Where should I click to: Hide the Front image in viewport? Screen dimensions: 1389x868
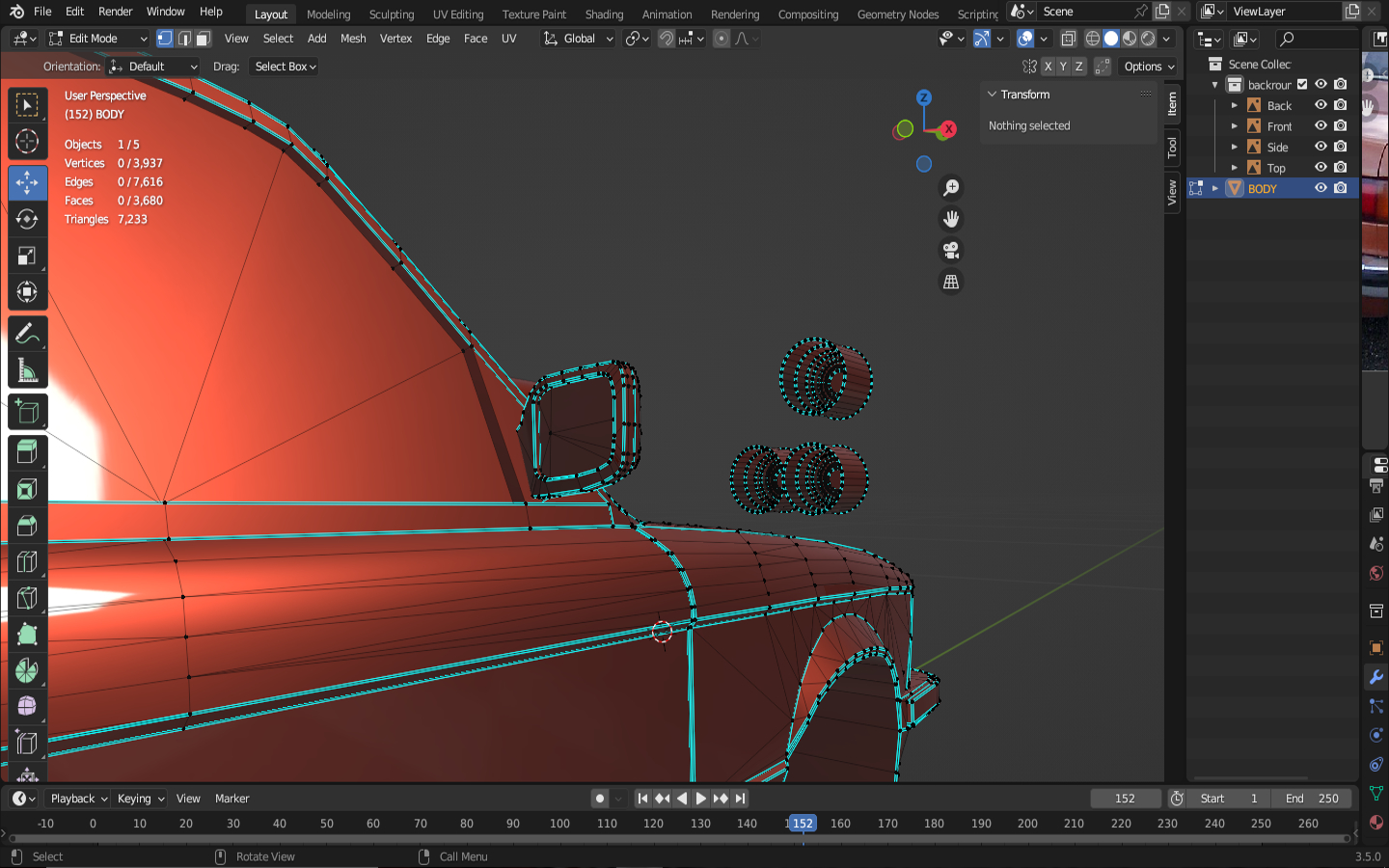click(x=1321, y=126)
